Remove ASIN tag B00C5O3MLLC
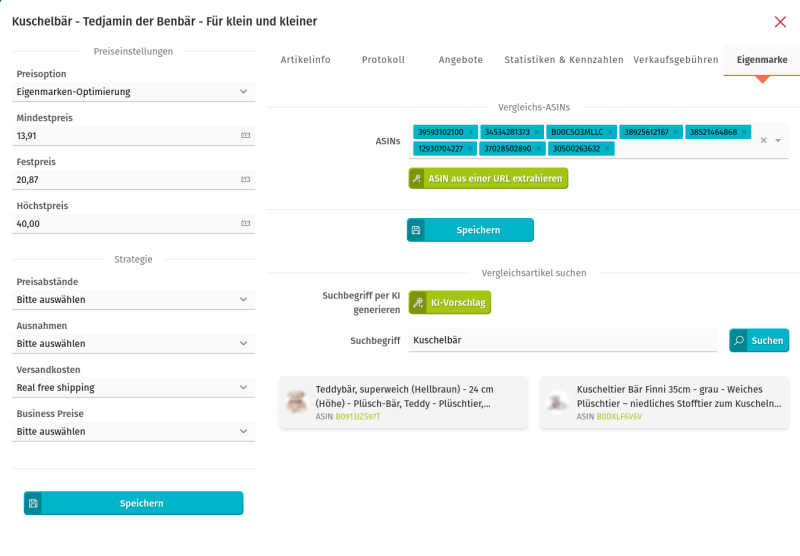Image resolution: width=800 pixels, height=556 pixels. point(610,132)
